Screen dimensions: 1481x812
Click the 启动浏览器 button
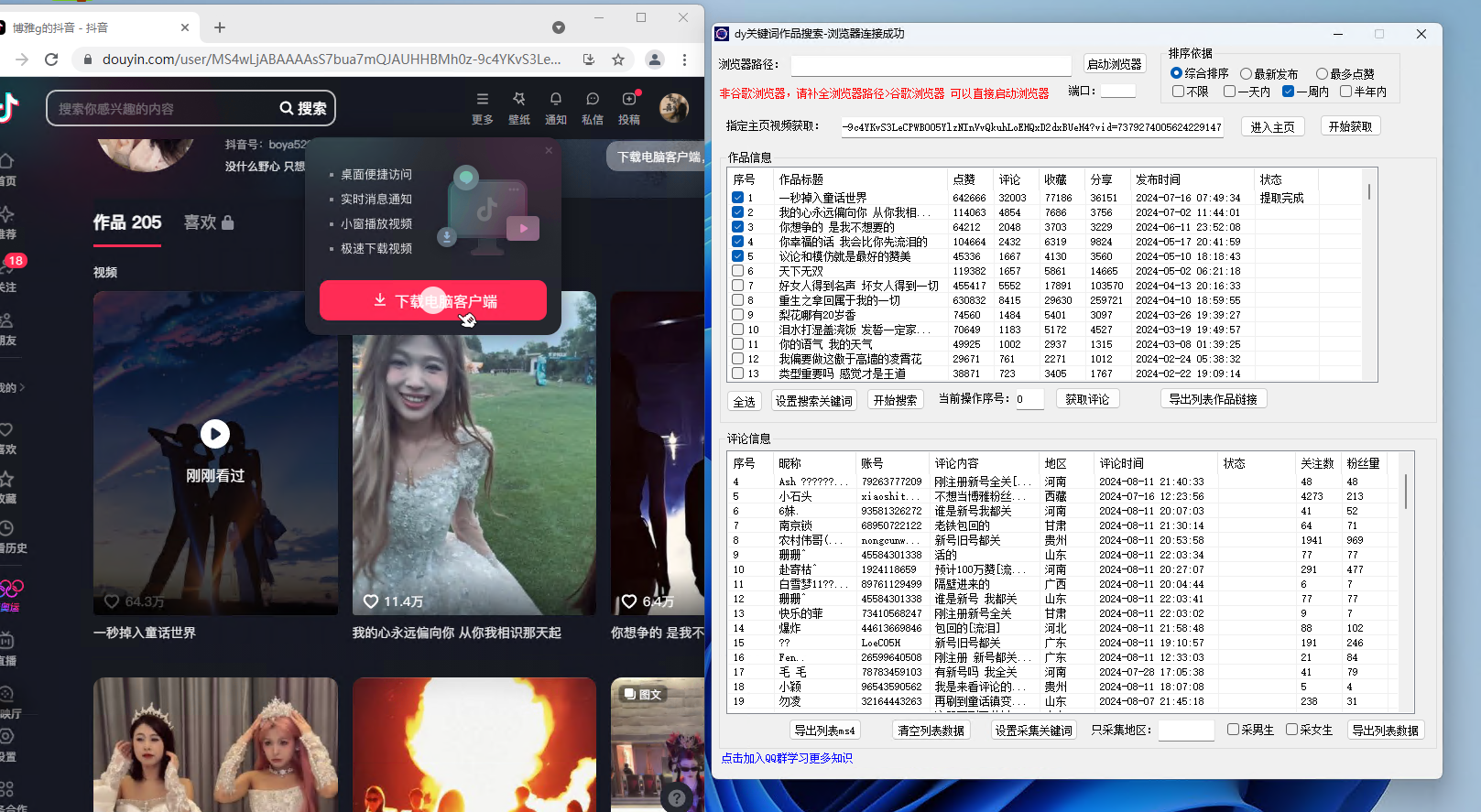click(x=1114, y=64)
